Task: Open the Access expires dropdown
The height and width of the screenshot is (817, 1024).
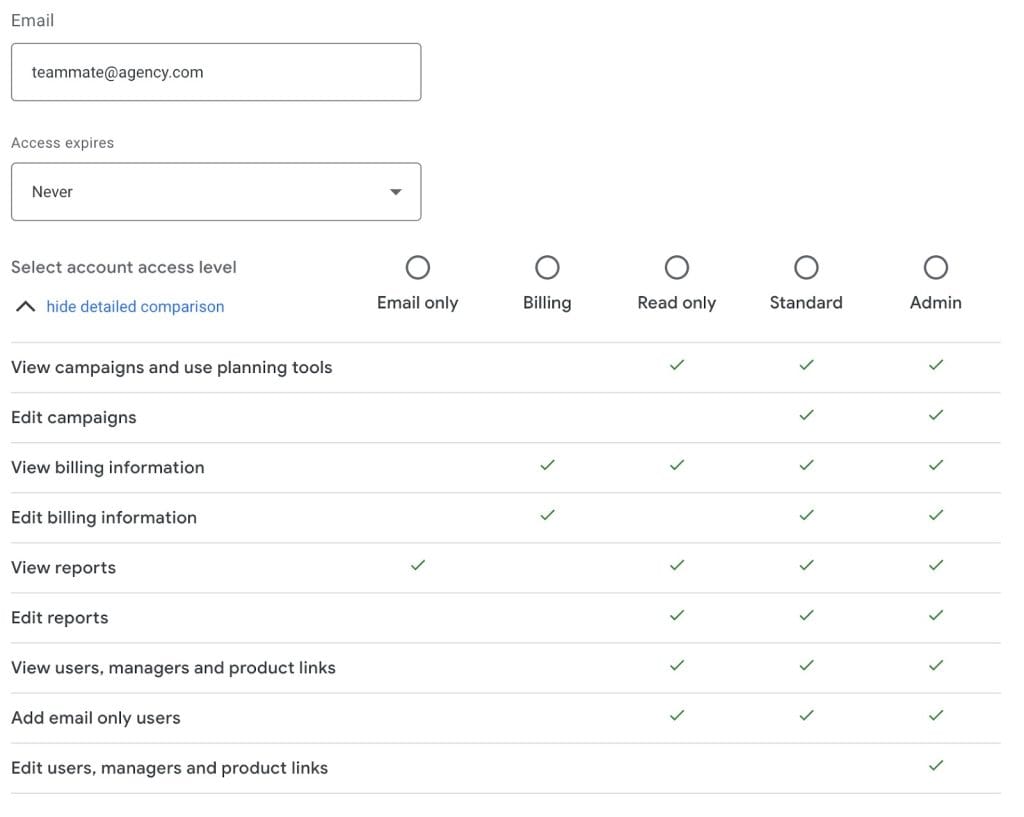Action: click(x=216, y=191)
